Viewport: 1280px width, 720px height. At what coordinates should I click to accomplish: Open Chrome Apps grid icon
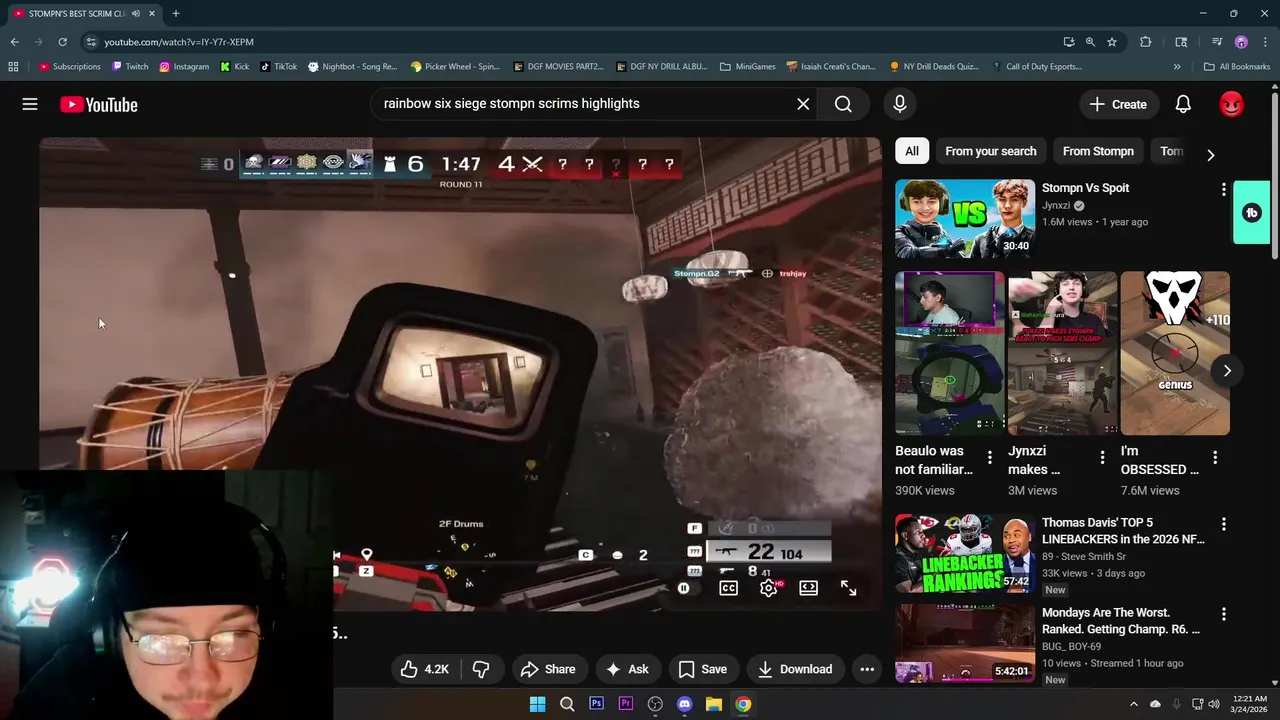coord(13,66)
